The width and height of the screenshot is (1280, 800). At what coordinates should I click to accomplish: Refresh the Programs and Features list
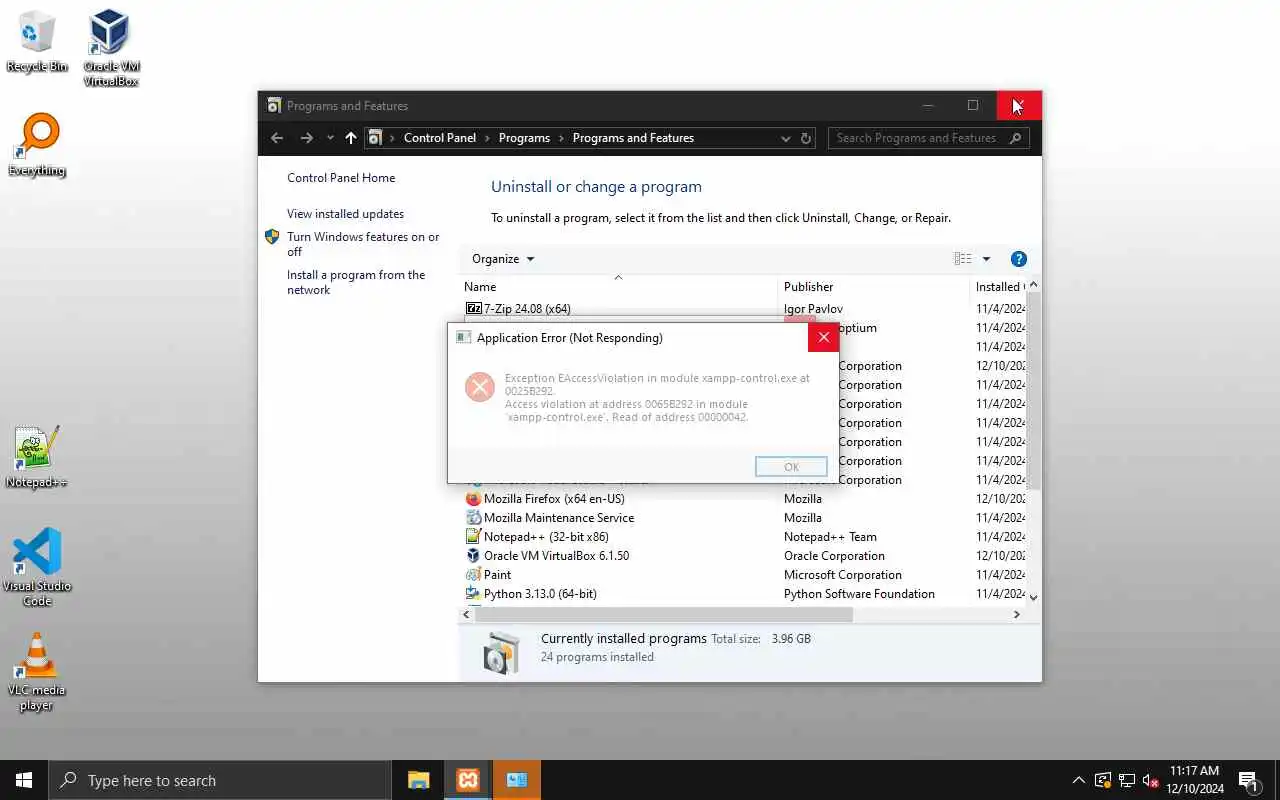(806, 138)
